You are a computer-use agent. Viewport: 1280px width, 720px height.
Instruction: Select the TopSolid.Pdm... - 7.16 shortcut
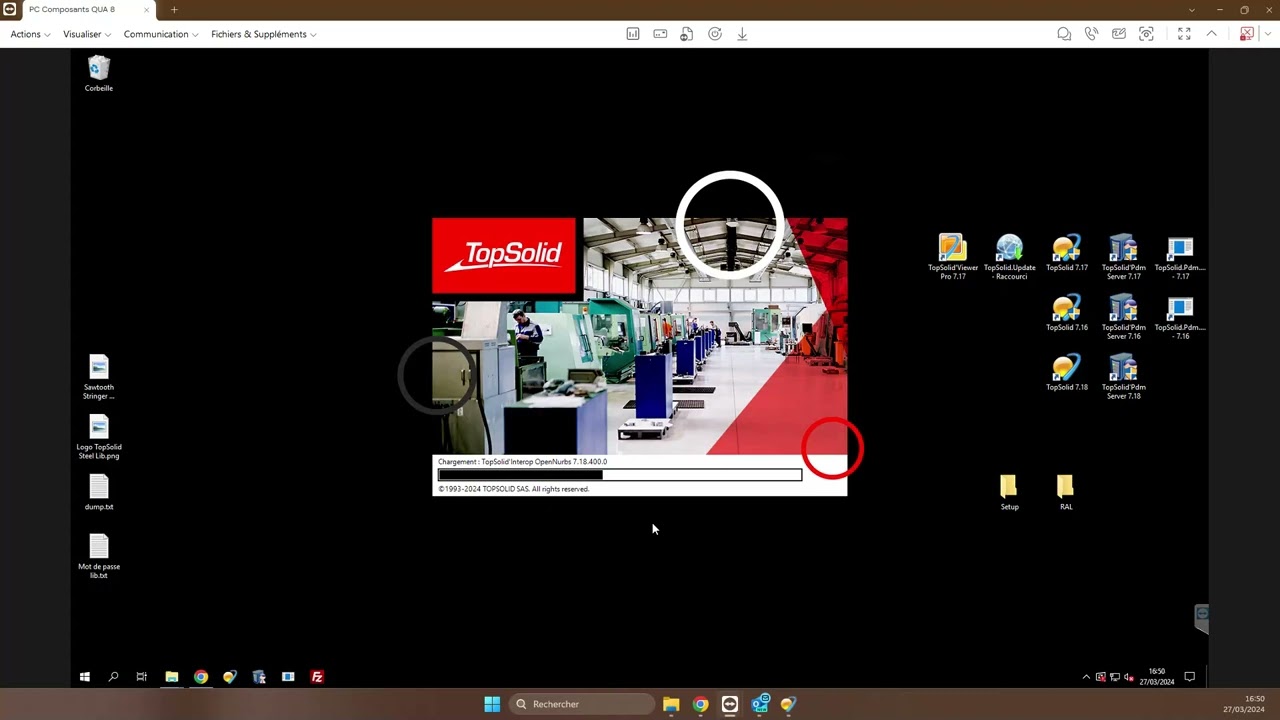point(1180,317)
